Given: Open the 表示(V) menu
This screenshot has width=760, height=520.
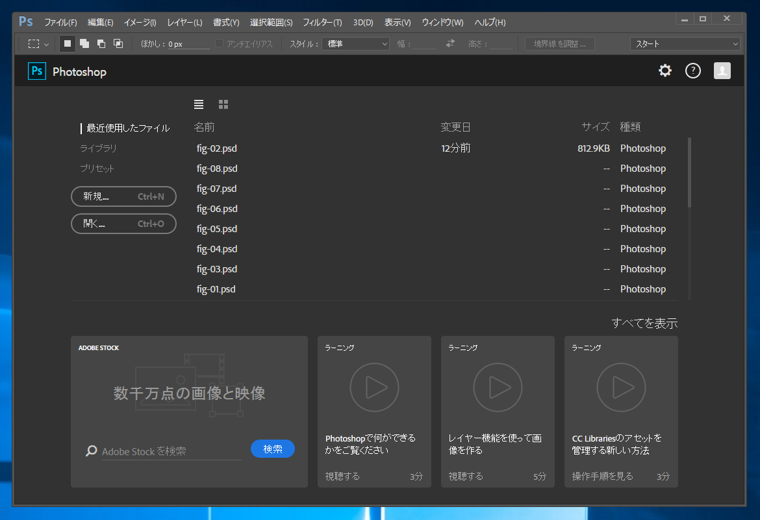Looking at the screenshot, I should tap(397, 22).
